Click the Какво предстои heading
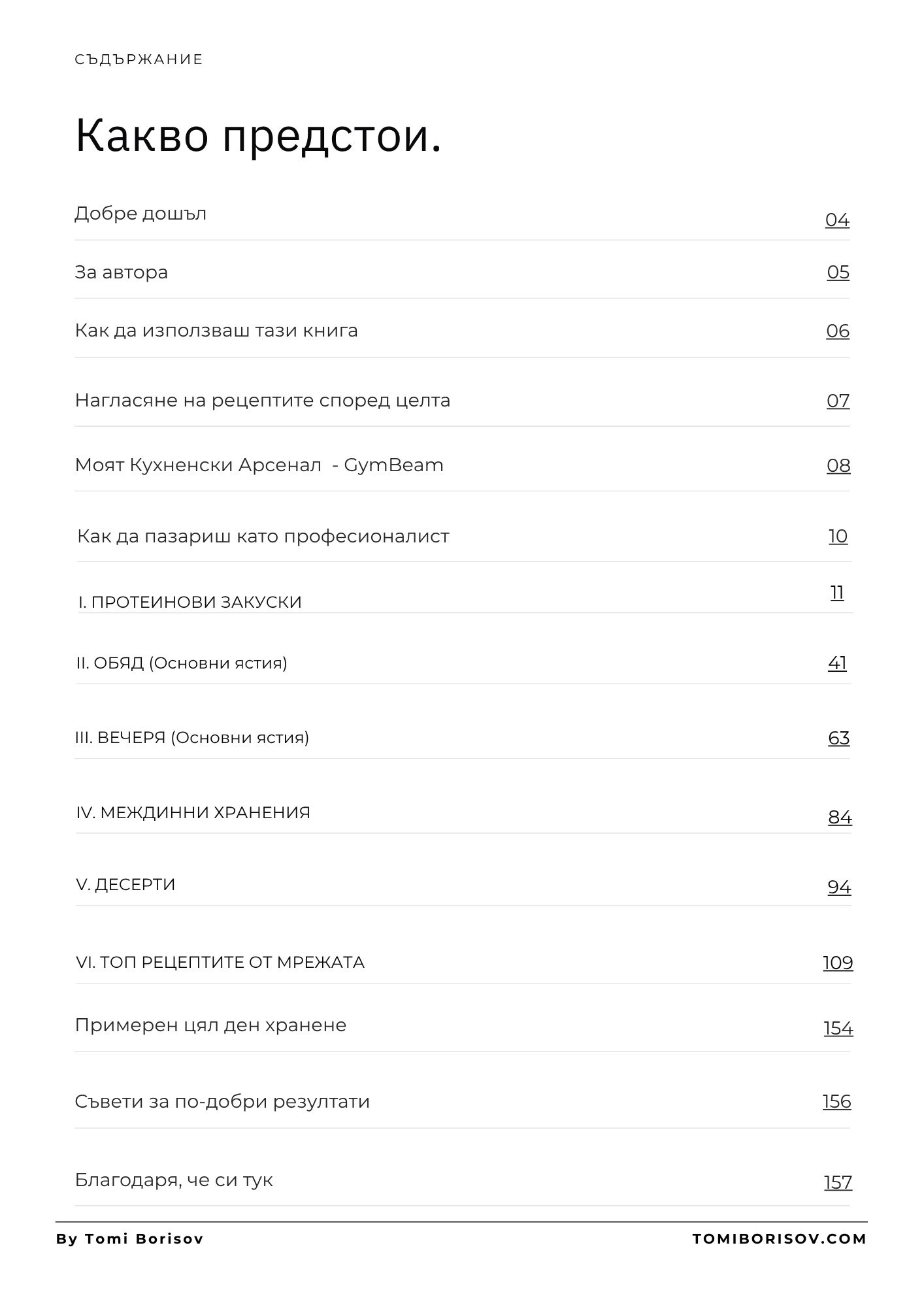The height and width of the screenshot is (1307, 924). click(259, 136)
